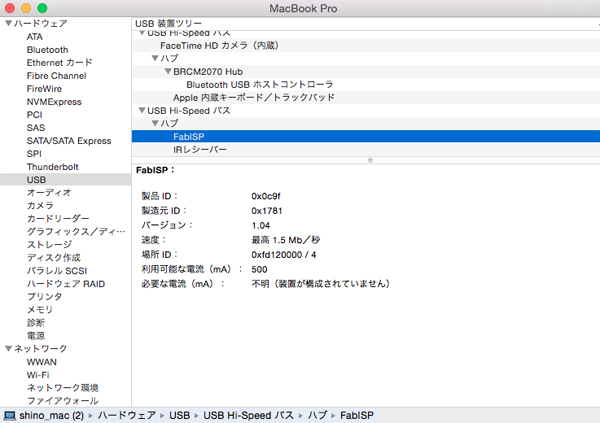Screen dimensions: 600x423
Task: Select プリンタ in the sidebar
Action: (x=44, y=297)
